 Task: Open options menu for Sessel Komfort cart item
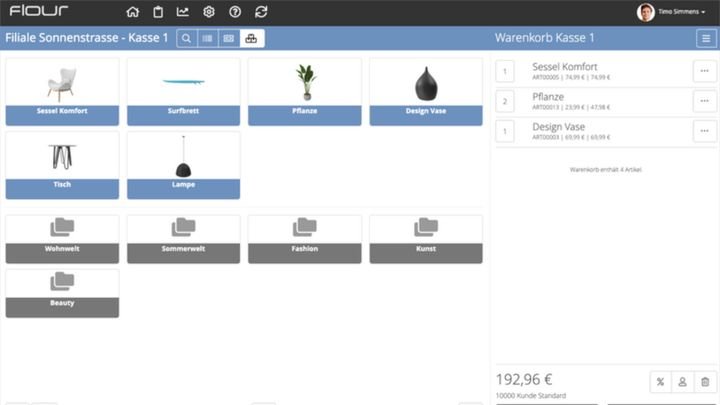coord(703,71)
